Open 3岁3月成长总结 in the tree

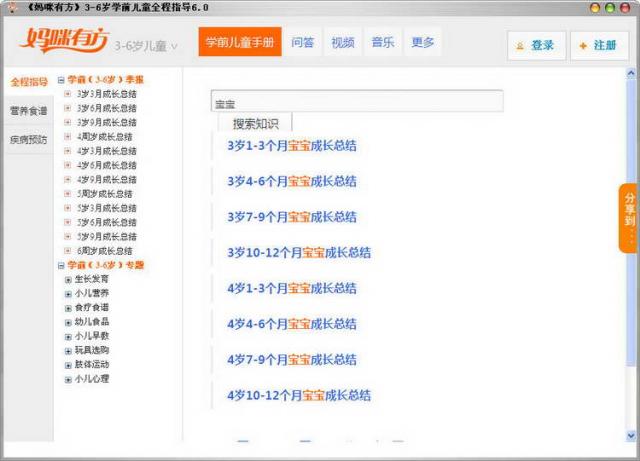pyautogui.click(x=107, y=94)
